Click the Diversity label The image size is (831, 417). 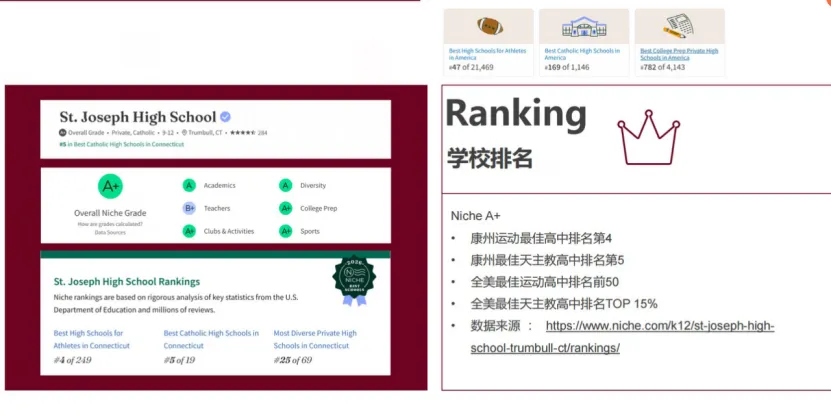[313, 185]
